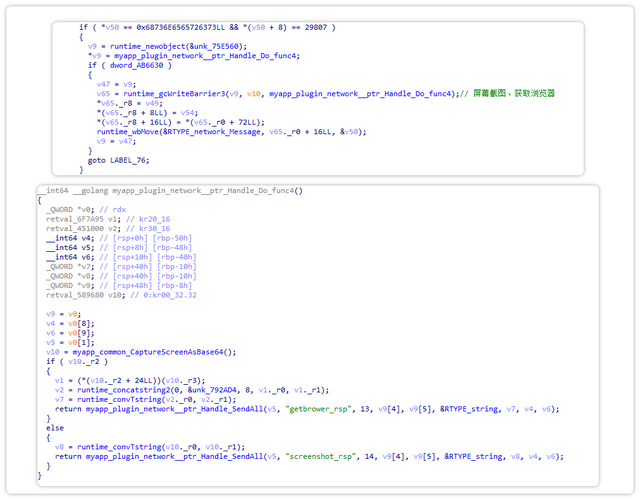
Task: Click the hex constant 0x68736E6565726373LL
Action: click(180, 27)
